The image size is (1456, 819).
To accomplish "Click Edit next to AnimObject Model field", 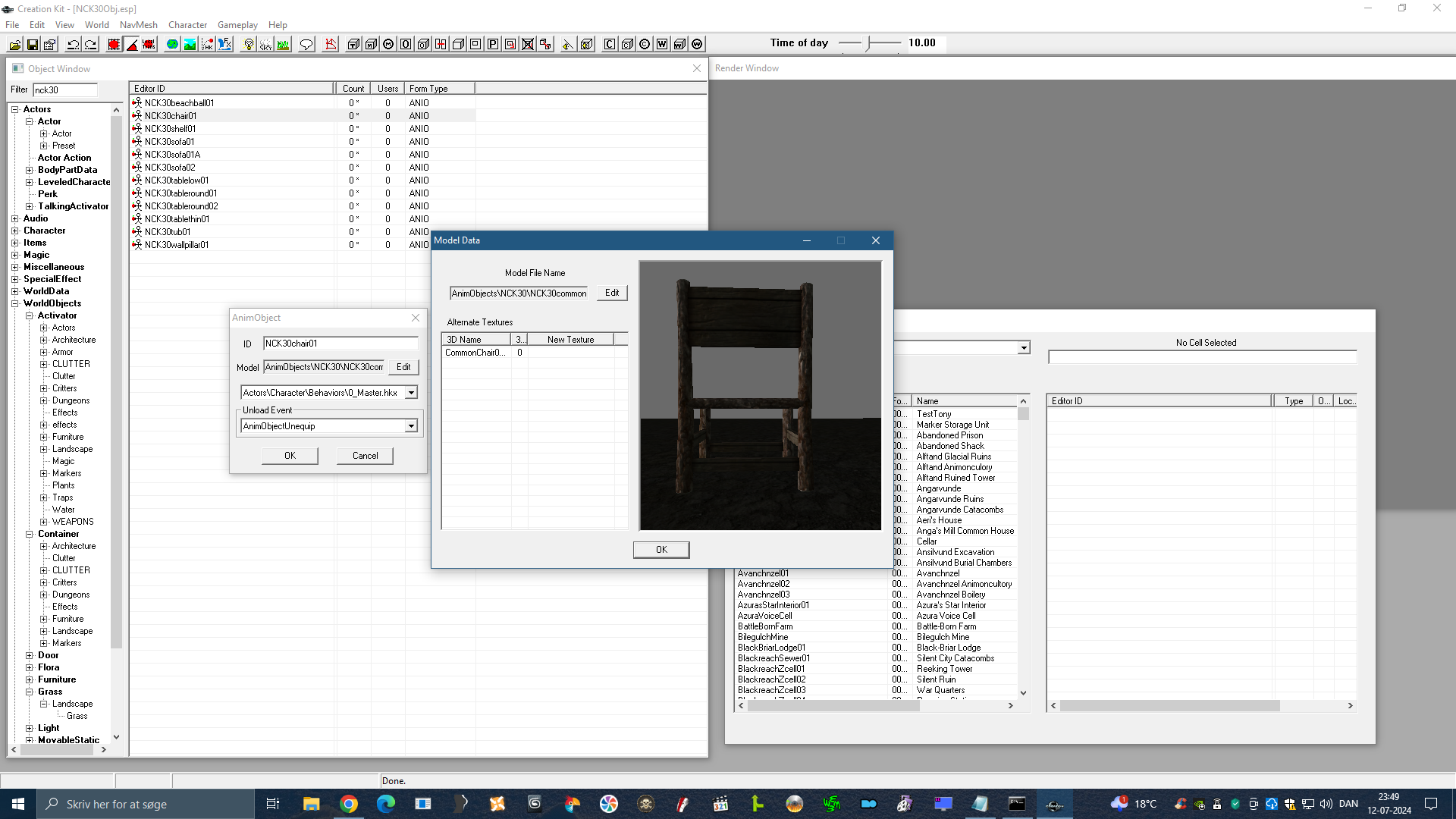I will coord(403,367).
